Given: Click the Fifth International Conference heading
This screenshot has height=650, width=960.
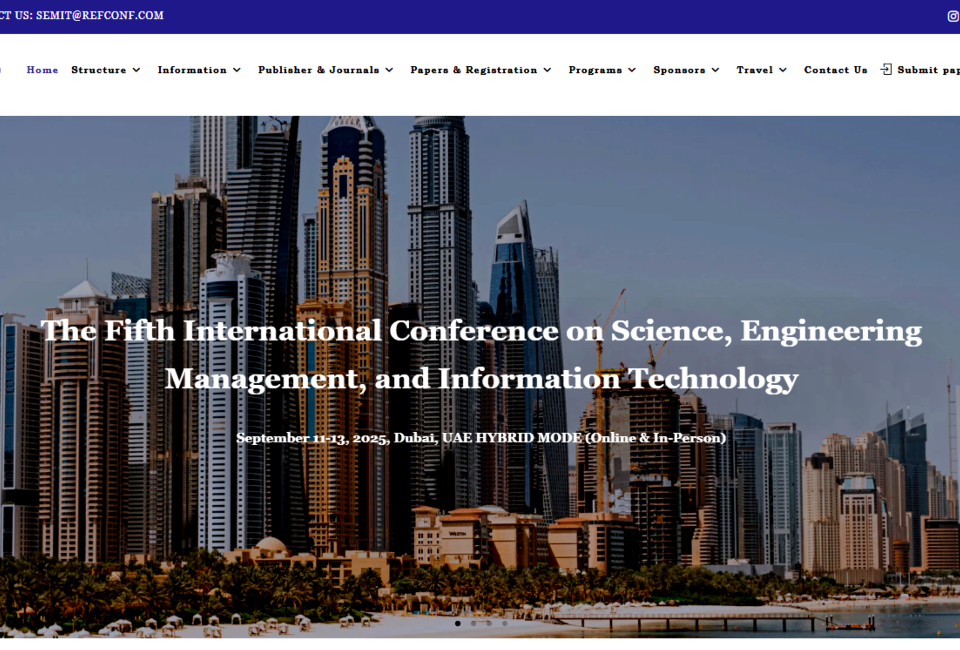Looking at the screenshot, I should 481,354.
